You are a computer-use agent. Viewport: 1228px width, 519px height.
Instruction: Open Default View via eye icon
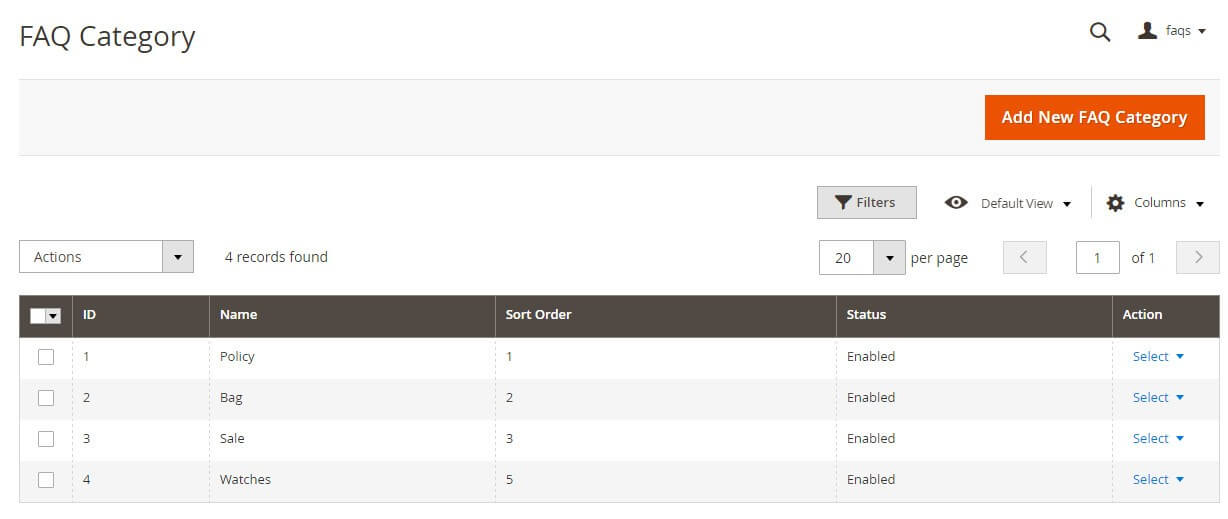(x=956, y=203)
